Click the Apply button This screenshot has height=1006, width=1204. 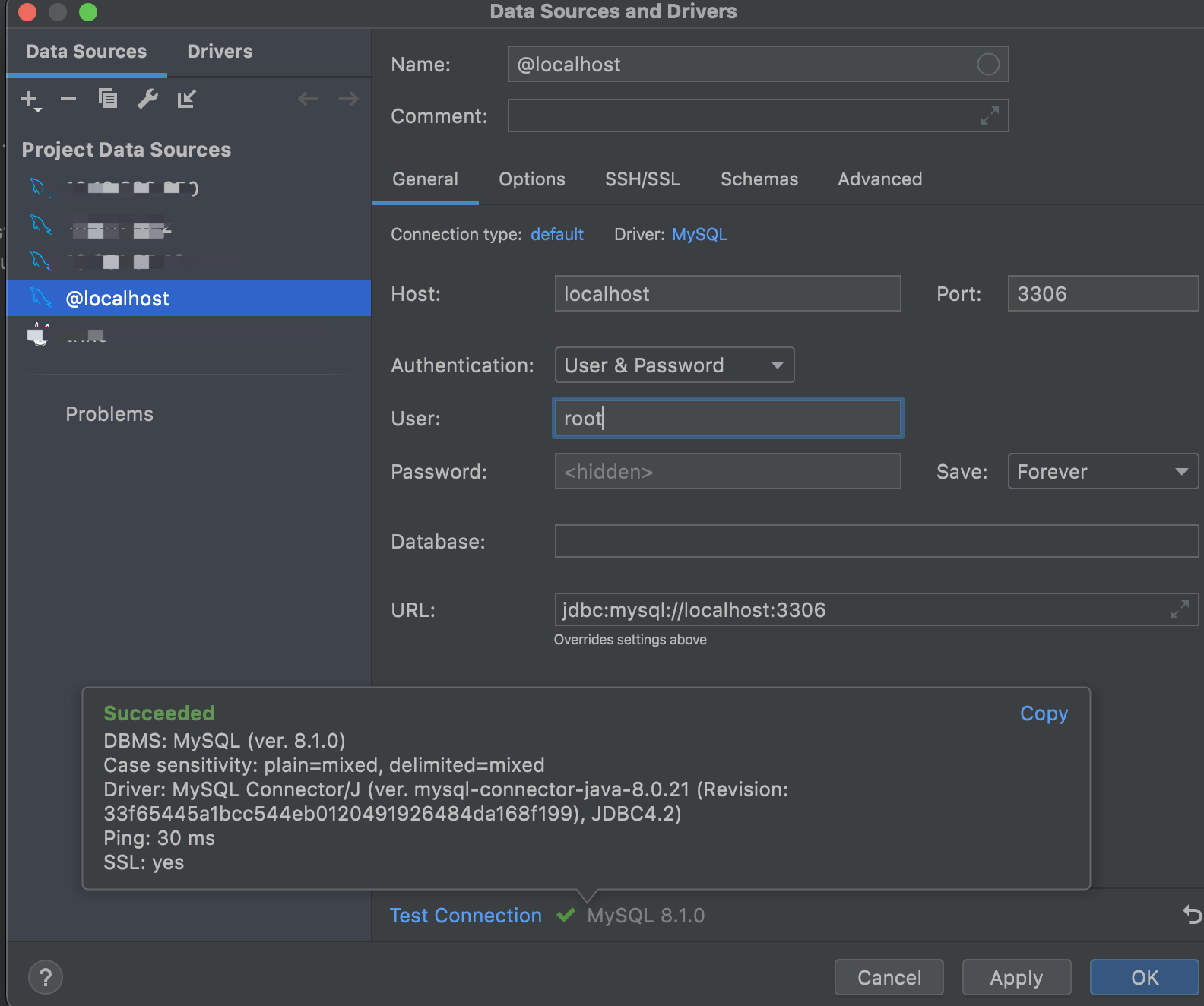(x=1016, y=977)
